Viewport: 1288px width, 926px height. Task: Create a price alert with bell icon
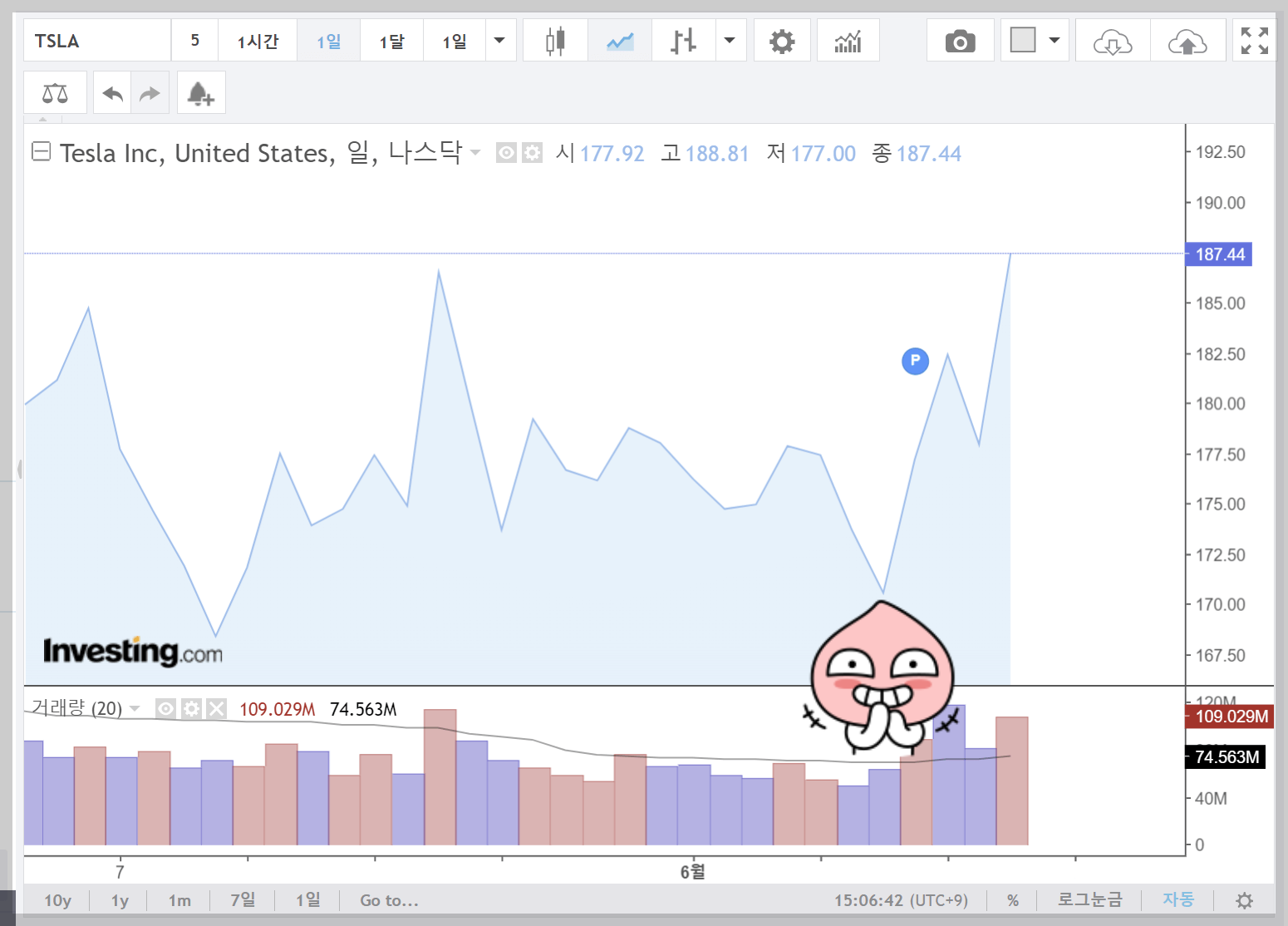coord(201,92)
